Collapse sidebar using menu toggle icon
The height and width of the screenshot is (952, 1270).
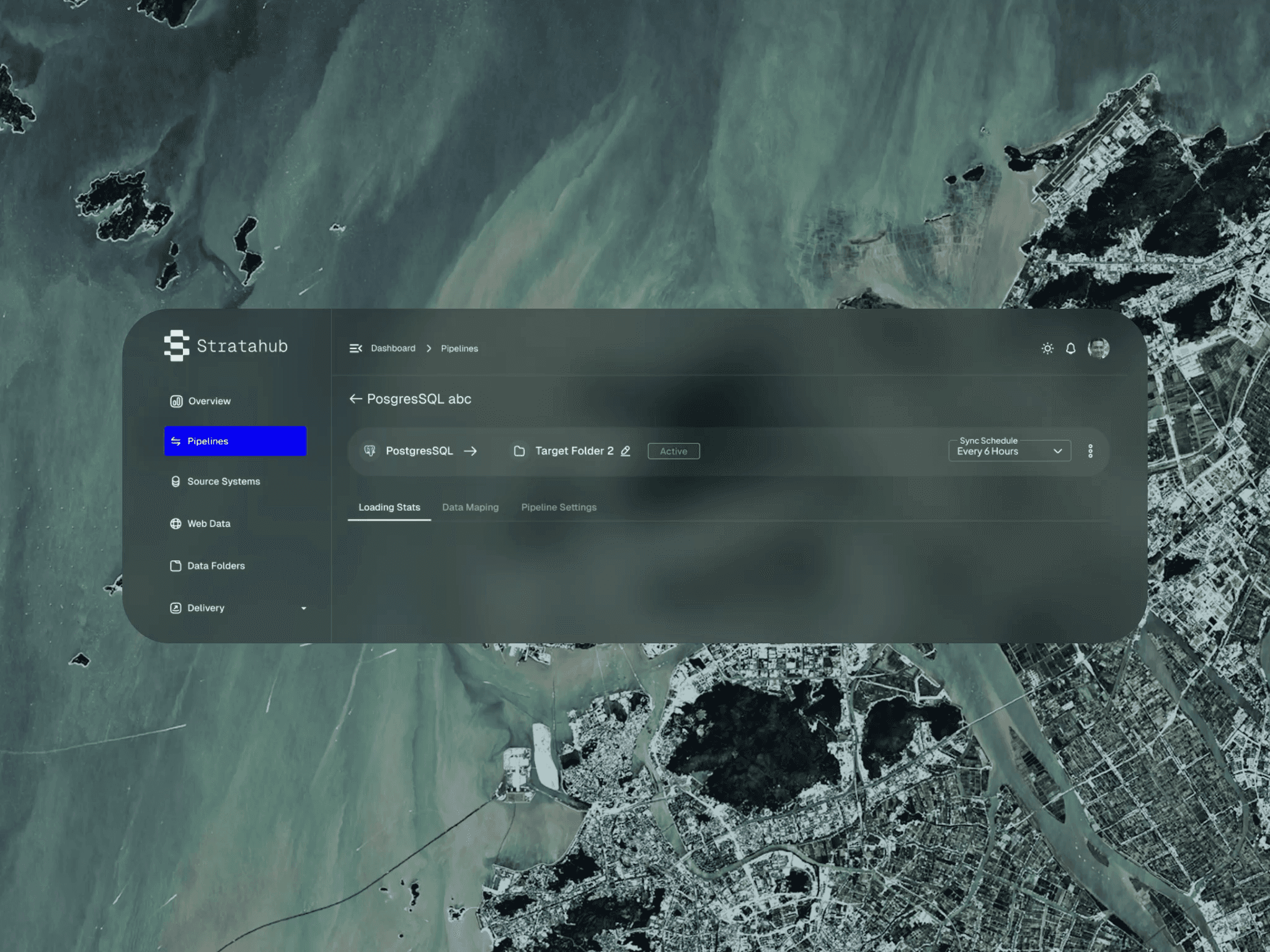coord(355,348)
